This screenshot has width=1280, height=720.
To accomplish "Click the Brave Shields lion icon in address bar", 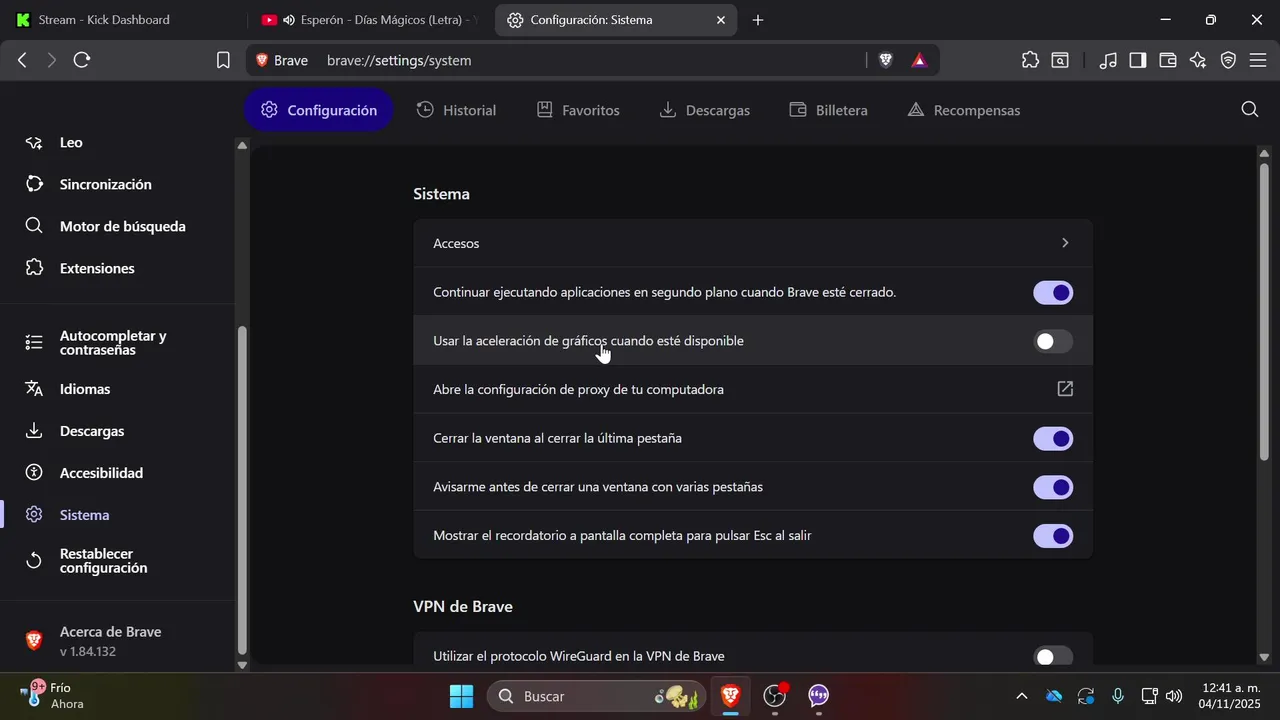I will pos(885,60).
